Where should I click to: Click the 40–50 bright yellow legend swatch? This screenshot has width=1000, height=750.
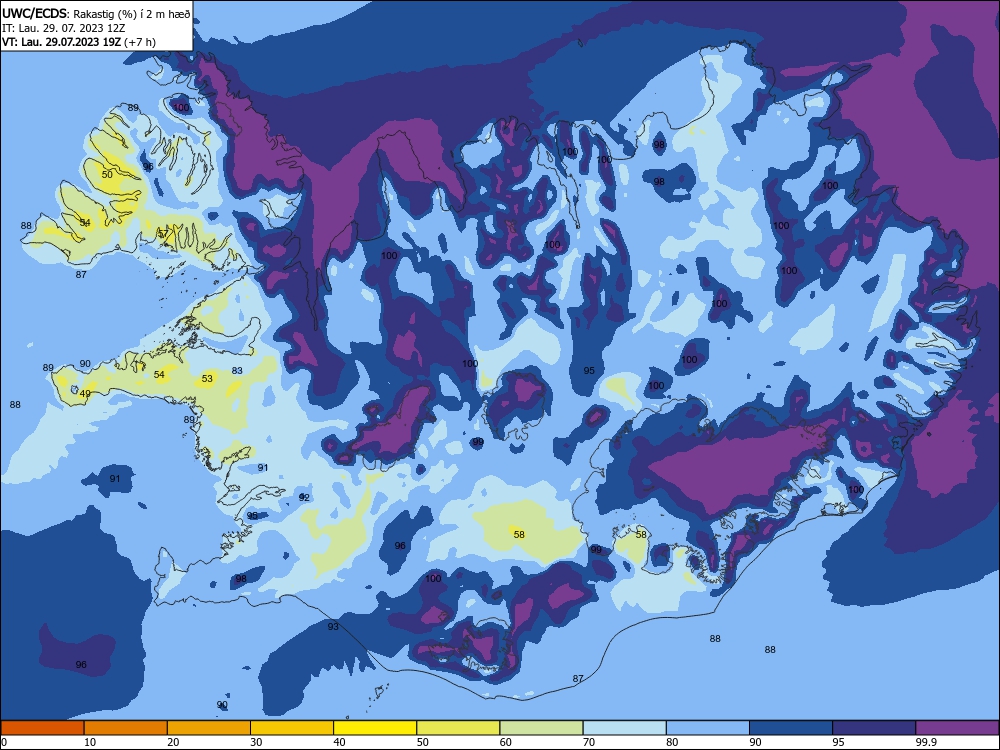375,728
